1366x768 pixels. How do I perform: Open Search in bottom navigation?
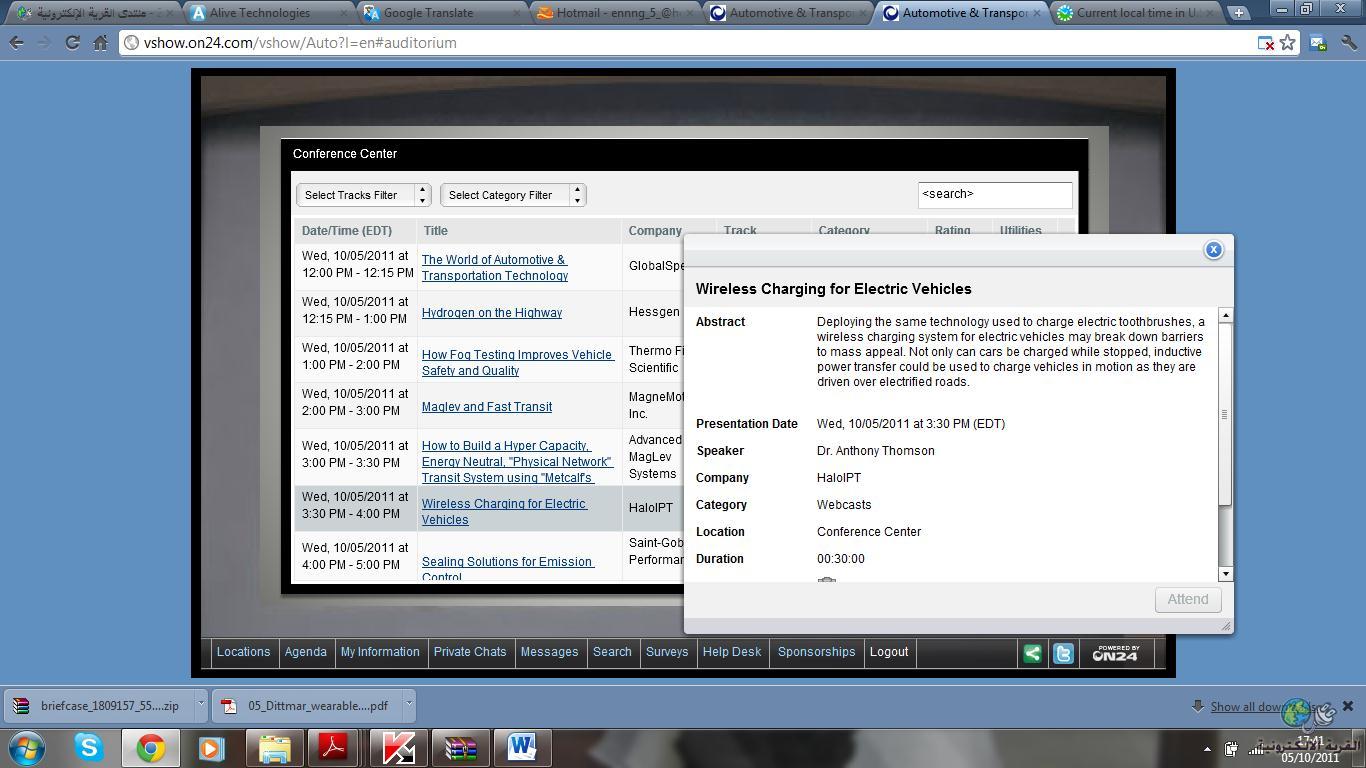coord(612,652)
